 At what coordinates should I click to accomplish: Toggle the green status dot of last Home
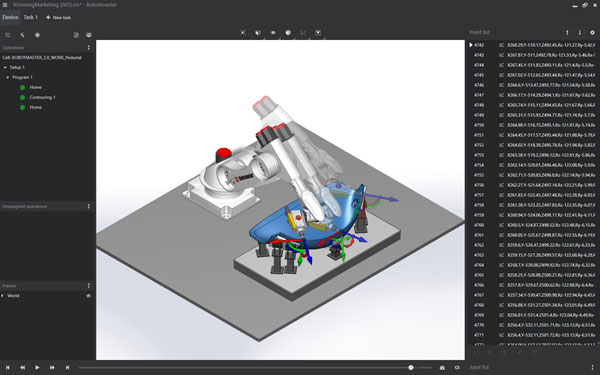[x=22, y=107]
